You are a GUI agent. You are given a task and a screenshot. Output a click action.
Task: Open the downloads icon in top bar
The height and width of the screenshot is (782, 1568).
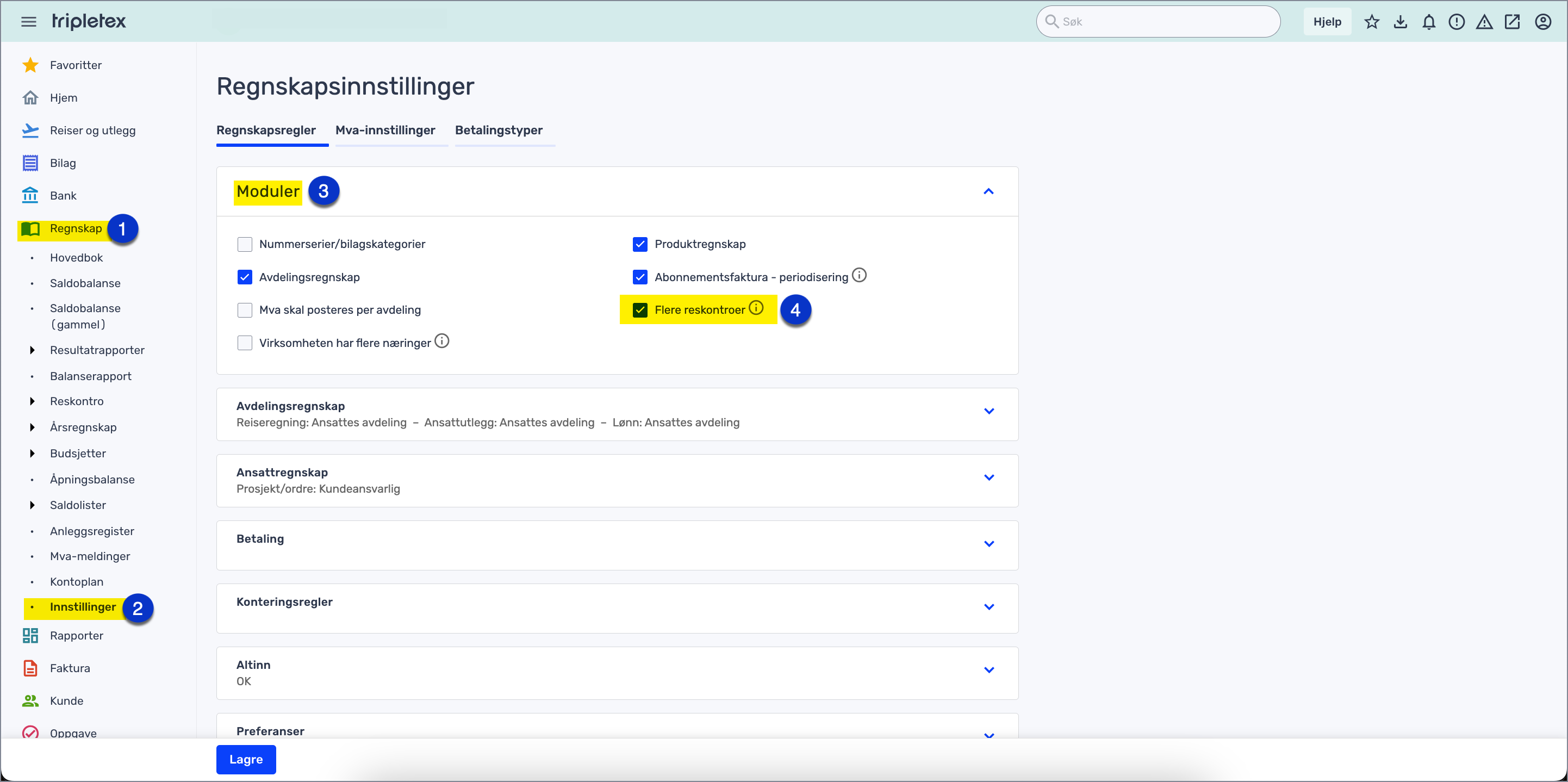pos(1400,21)
